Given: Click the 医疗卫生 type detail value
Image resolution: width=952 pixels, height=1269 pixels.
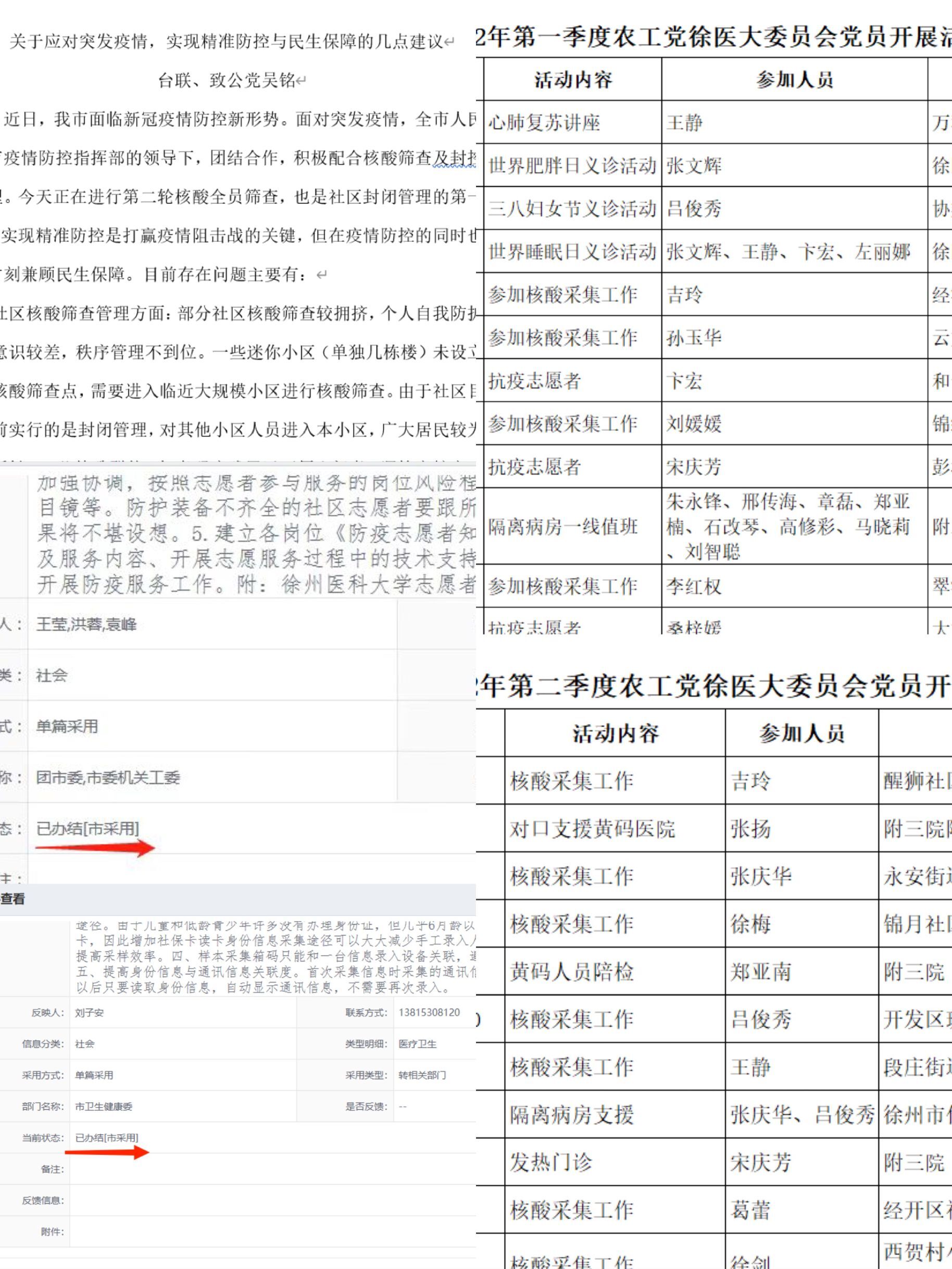Looking at the screenshot, I should 418,1044.
